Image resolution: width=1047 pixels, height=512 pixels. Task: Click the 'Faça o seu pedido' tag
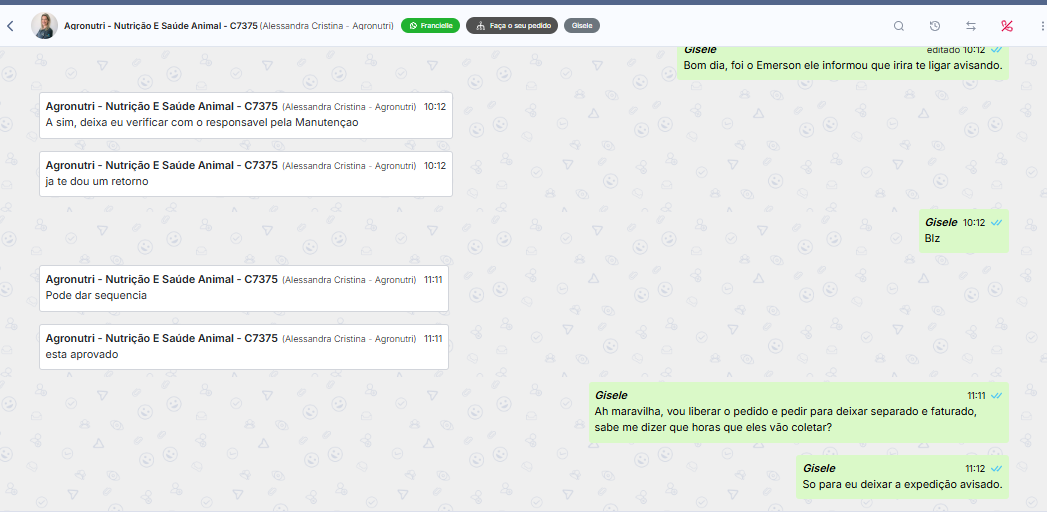click(x=510, y=26)
